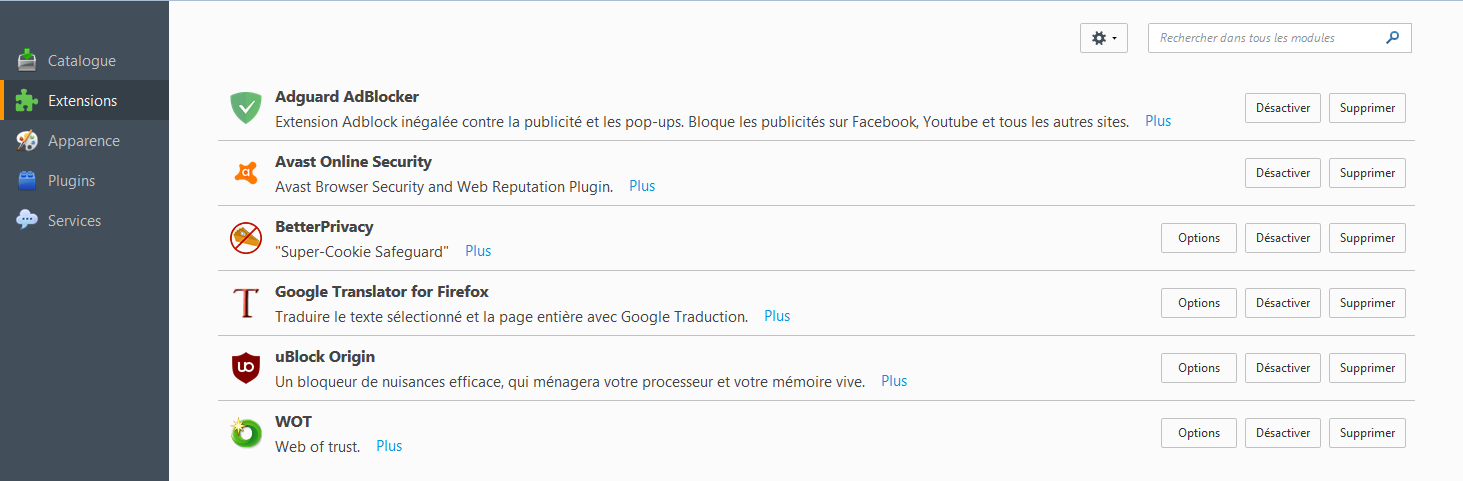Click the magnifier icon in the search box
The width and height of the screenshot is (1463, 481).
click(x=1392, y=38)
